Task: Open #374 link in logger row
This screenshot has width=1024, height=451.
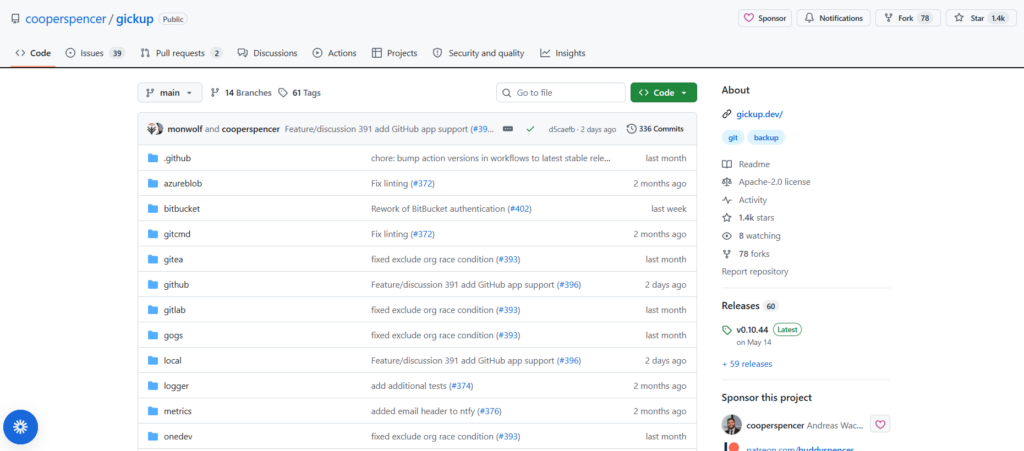Action: [x=461, y=386]
